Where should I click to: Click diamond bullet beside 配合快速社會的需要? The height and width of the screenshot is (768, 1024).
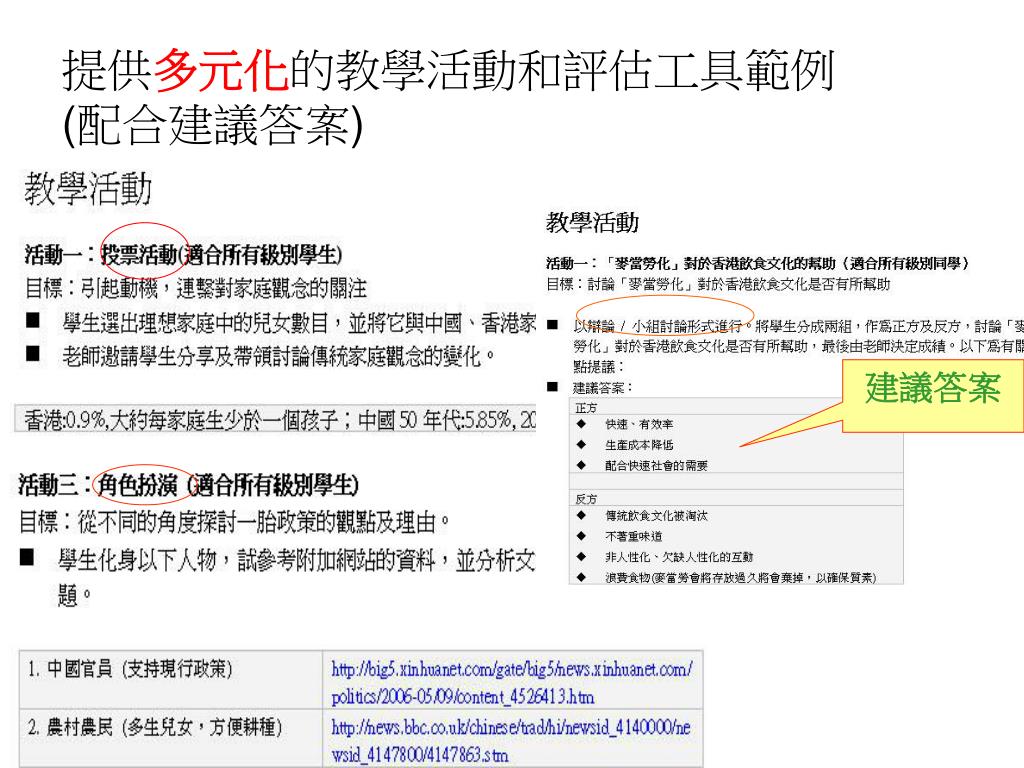(x=581, y=465)
